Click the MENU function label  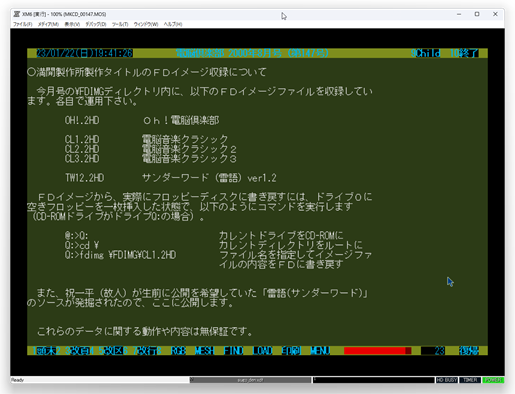(320, 351)
